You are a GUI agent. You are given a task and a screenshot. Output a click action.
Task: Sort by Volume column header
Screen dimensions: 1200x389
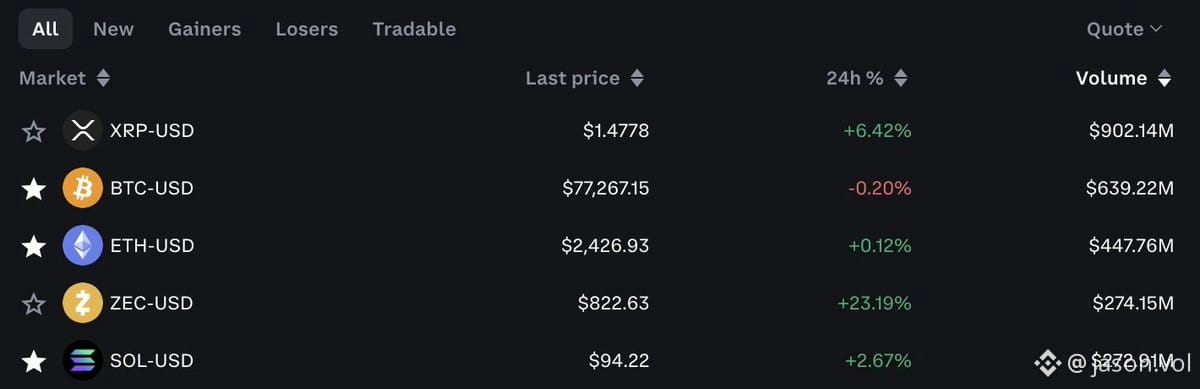pyautogui.click(x=1123, y=78)
